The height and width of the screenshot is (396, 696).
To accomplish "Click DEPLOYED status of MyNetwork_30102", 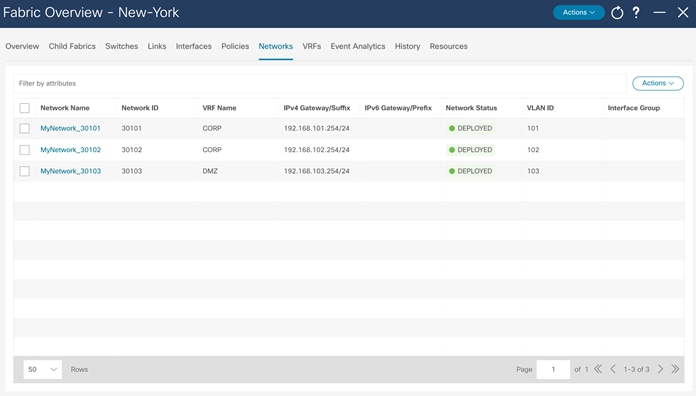I will pyautogui.click(x=471, y=150).
